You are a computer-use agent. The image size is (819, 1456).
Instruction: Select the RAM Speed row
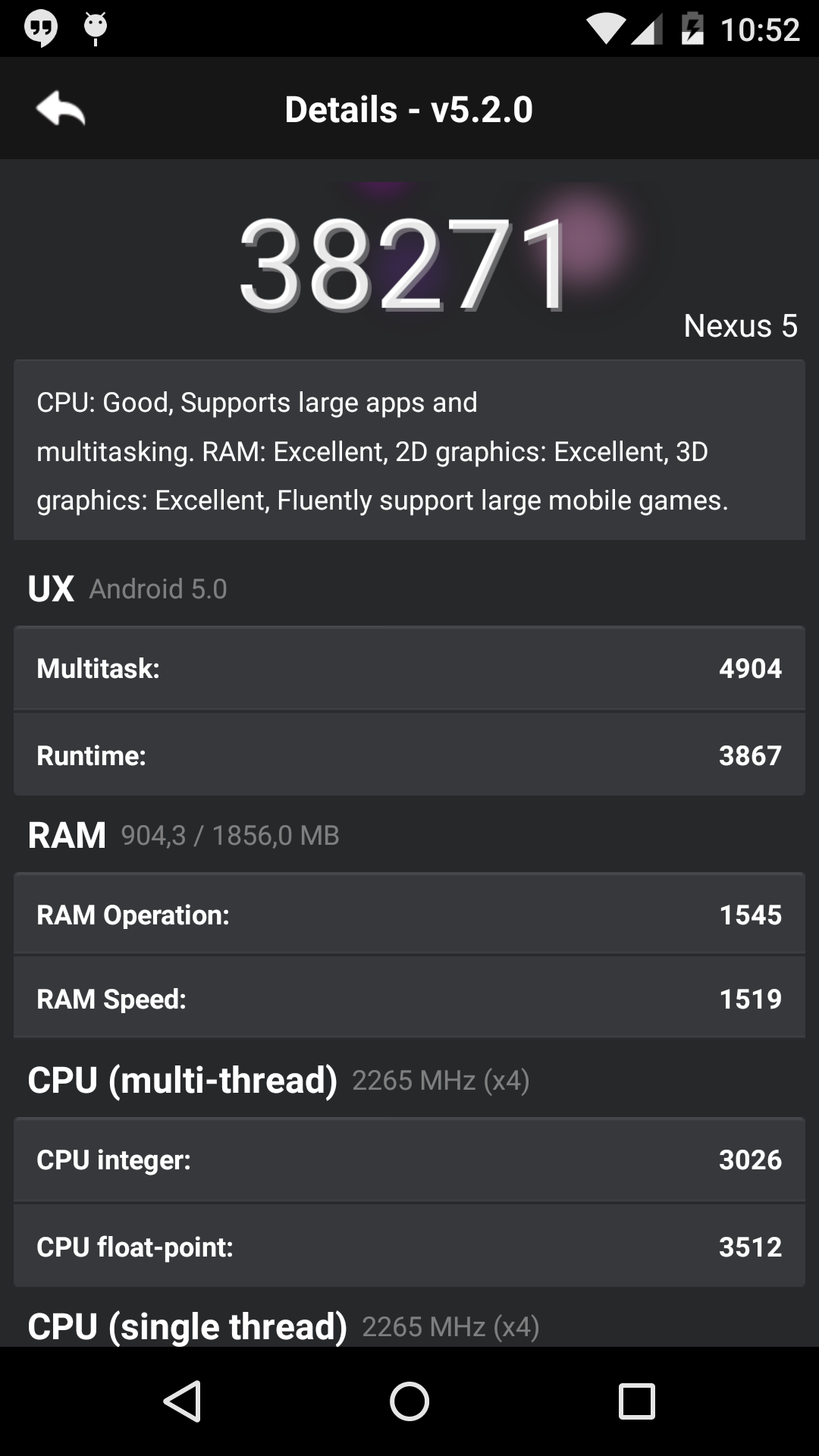tap(409, 998)
